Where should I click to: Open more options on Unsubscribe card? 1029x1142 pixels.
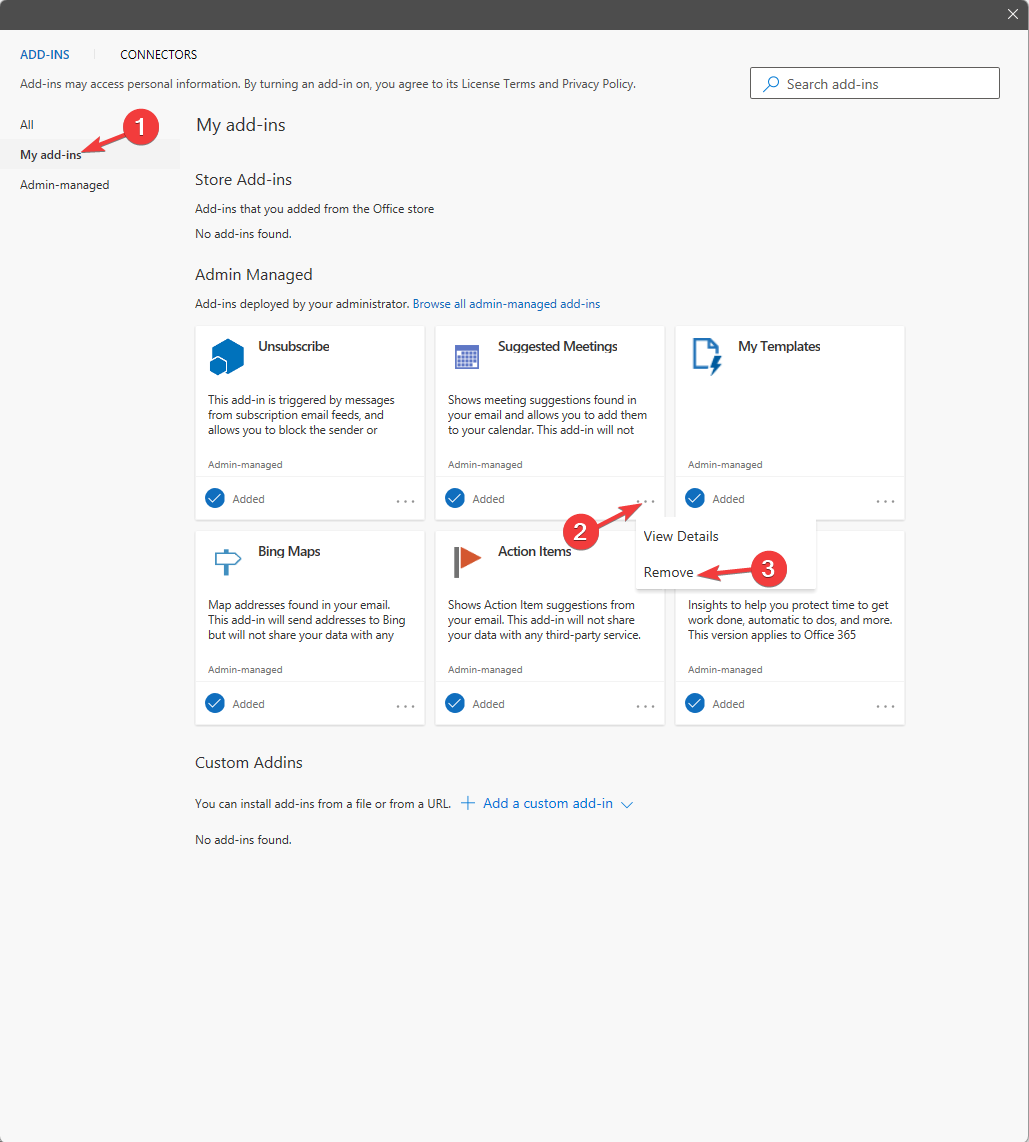406,501
